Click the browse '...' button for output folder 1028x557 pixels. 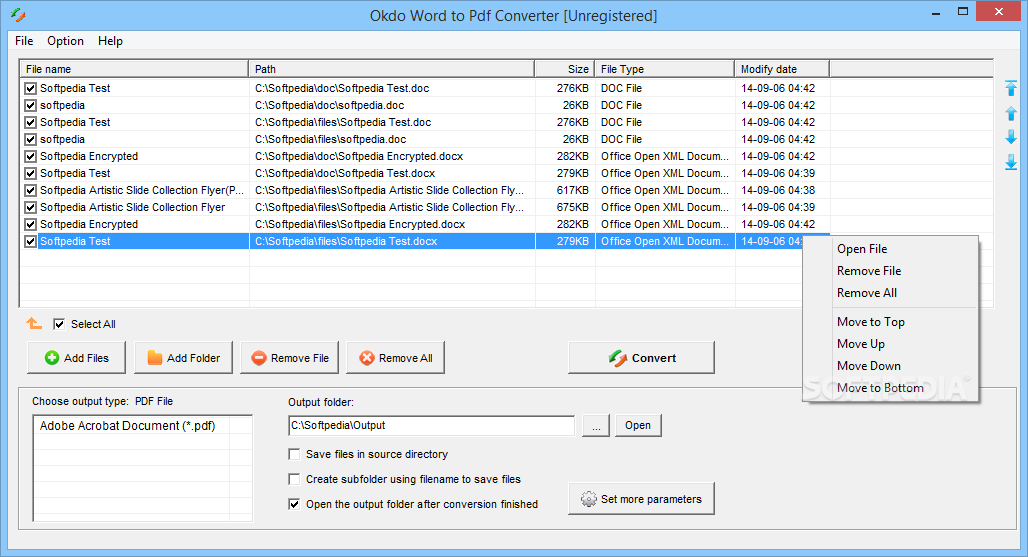coord(596,425)
